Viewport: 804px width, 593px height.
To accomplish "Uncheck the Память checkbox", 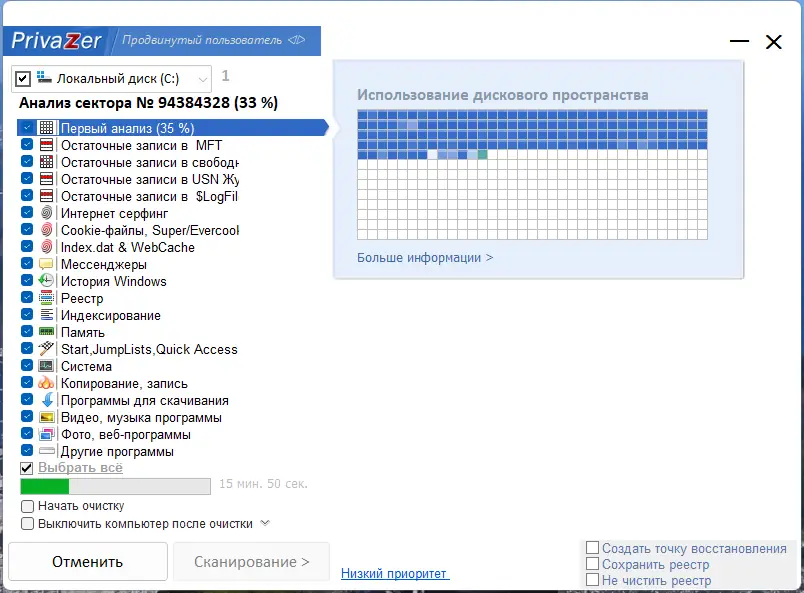I will (x=27, y=331).
